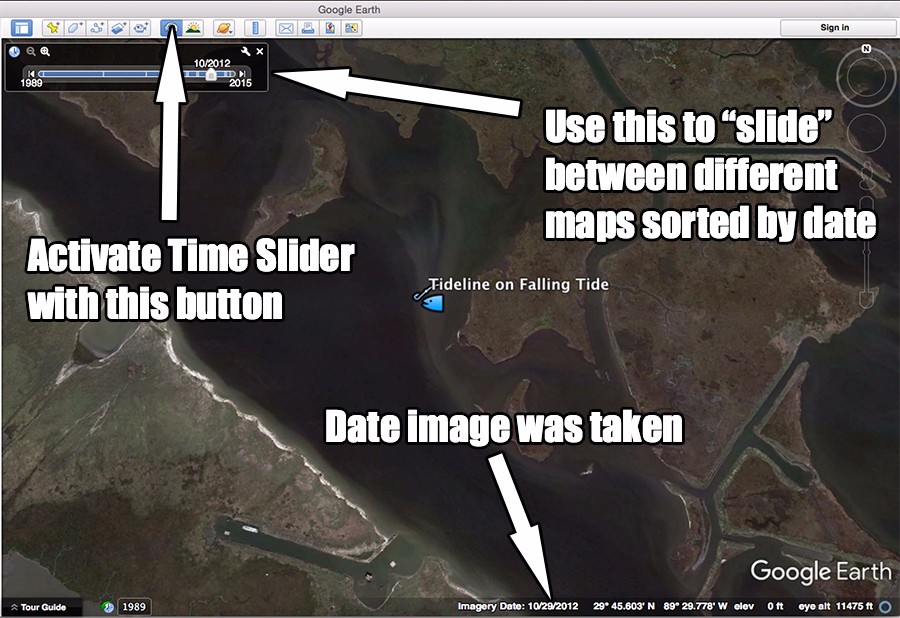Select the Street View pegman icon

pyautogui.click(x=867, y=176)
